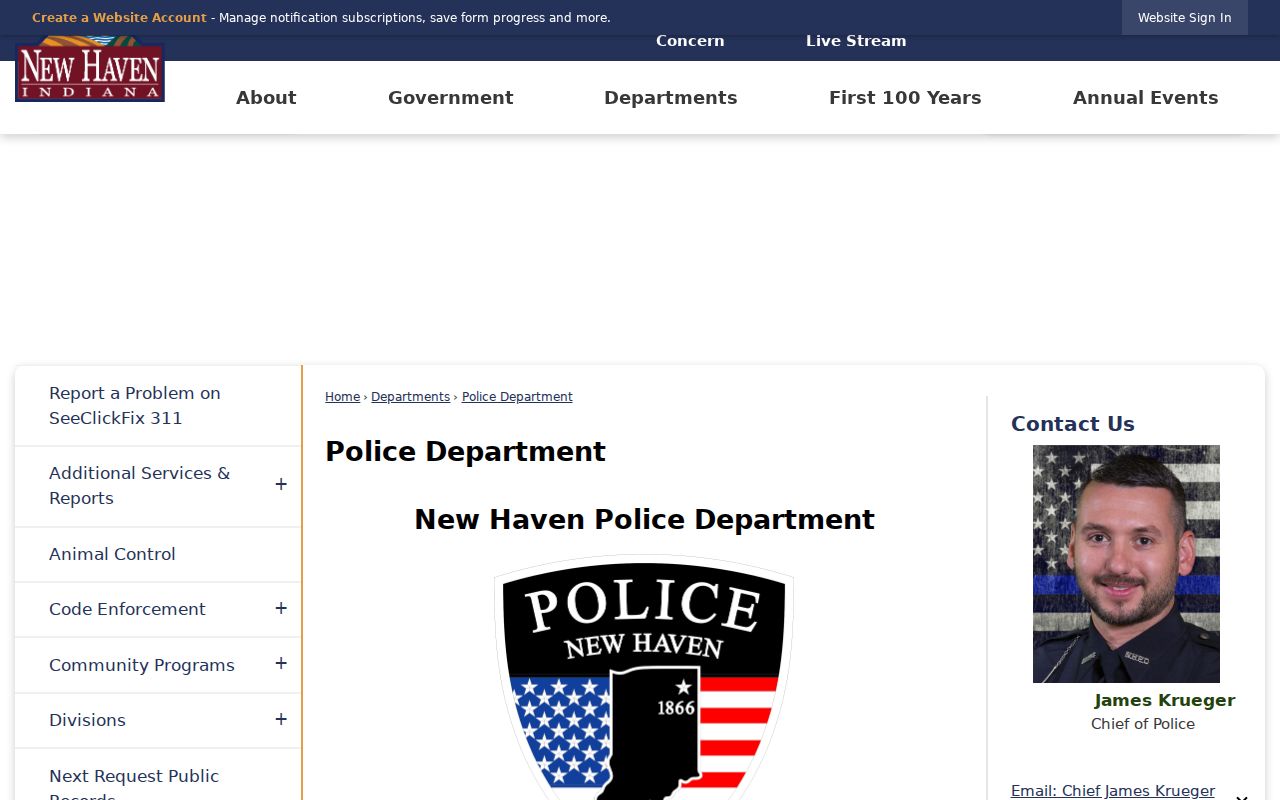Expand Additional Services & Reports submenu
The width and height of the screenshot is (1280, 800).
[x=281, y=485]
